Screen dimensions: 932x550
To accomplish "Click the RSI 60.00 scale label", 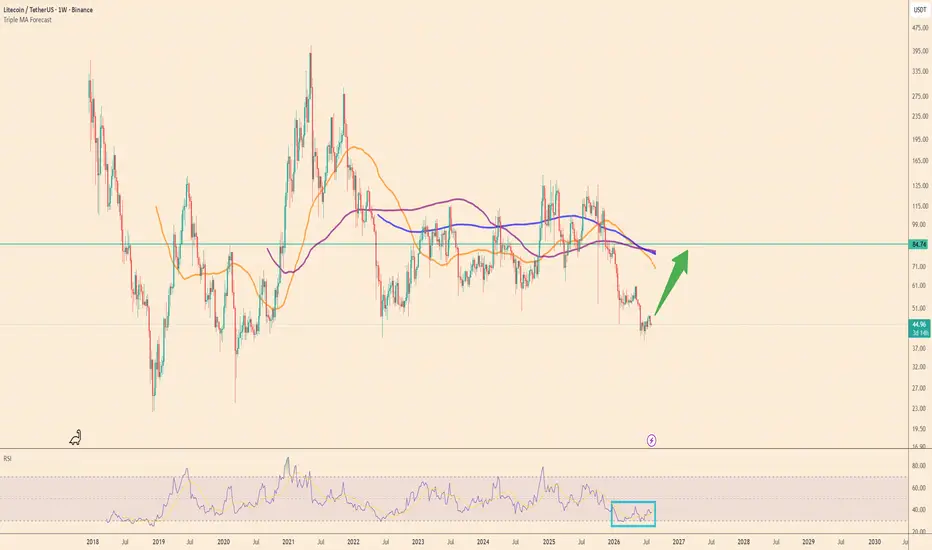I will point(920,488).
